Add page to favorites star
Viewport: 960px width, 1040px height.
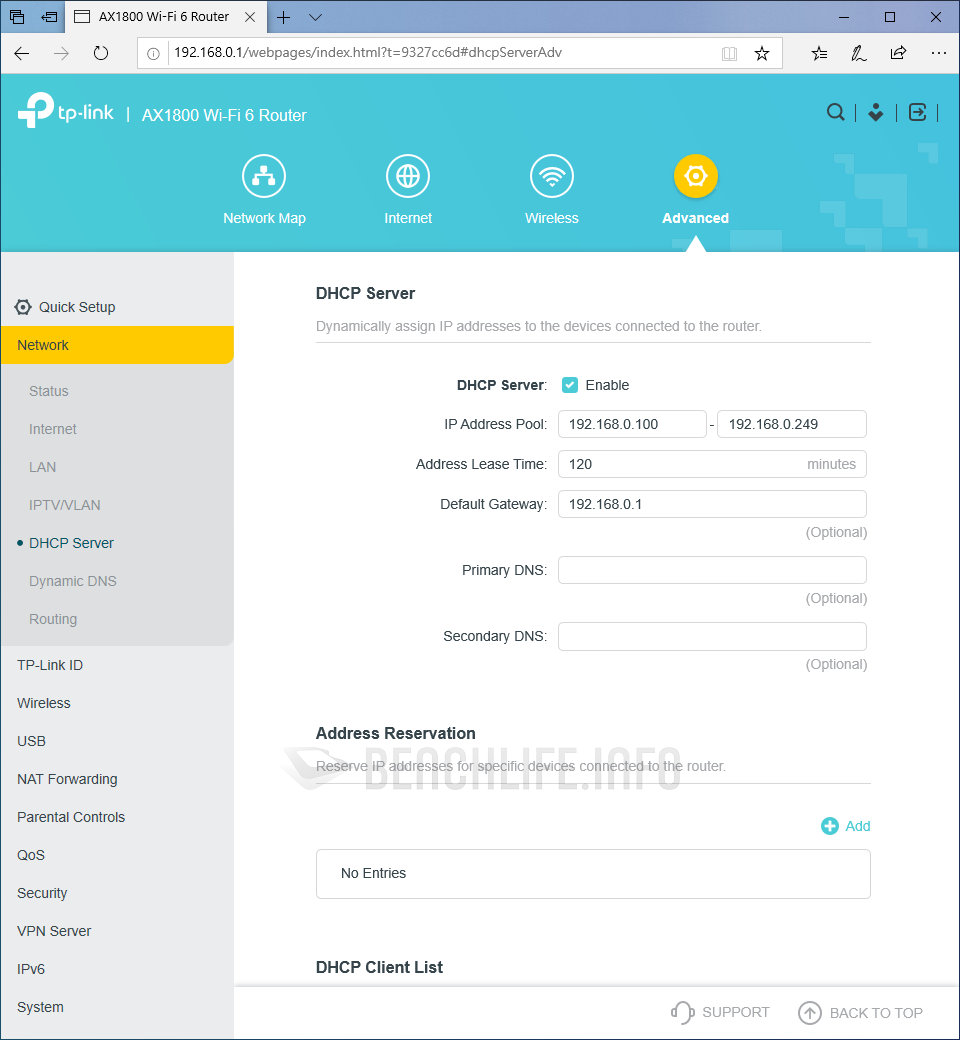762,54
